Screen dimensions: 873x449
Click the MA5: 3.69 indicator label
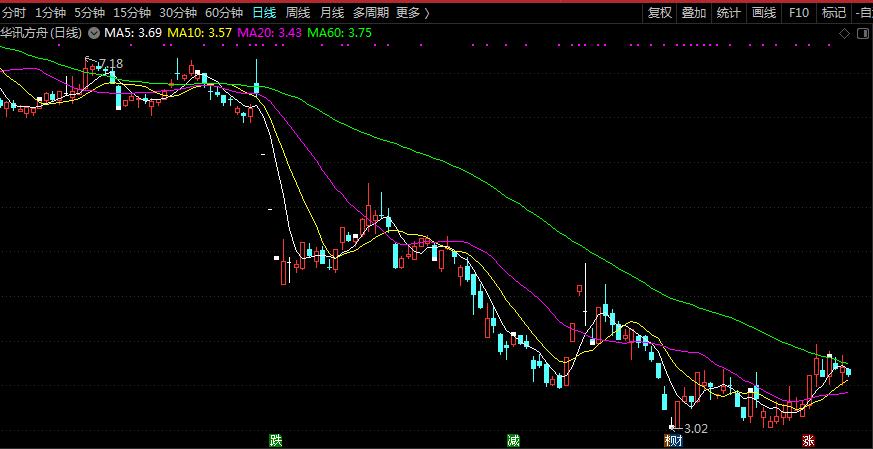133,33
